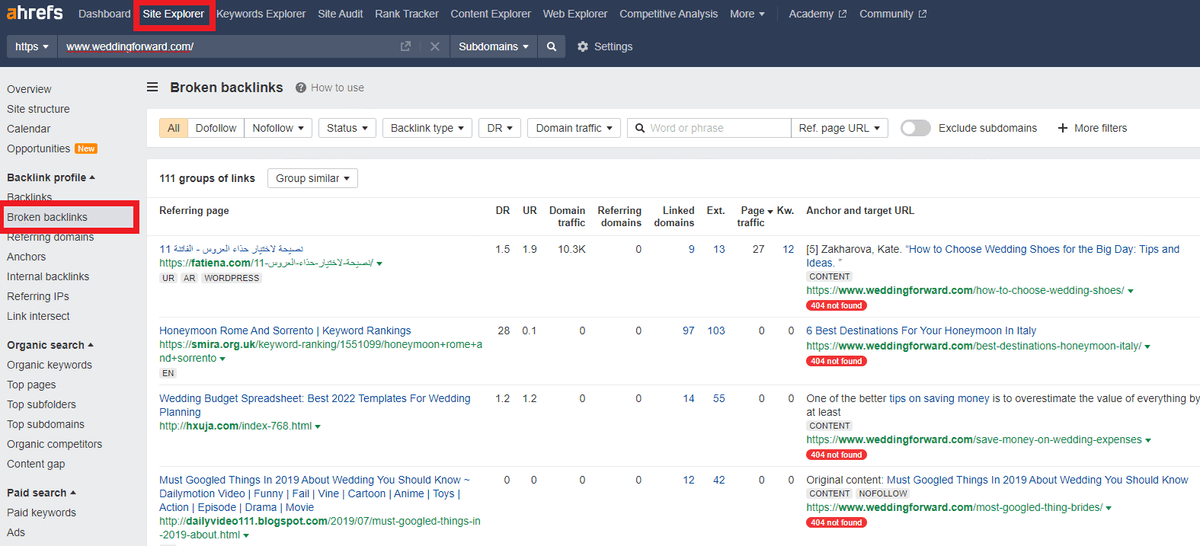Click the Word or phrase search field

click(709, 128)
